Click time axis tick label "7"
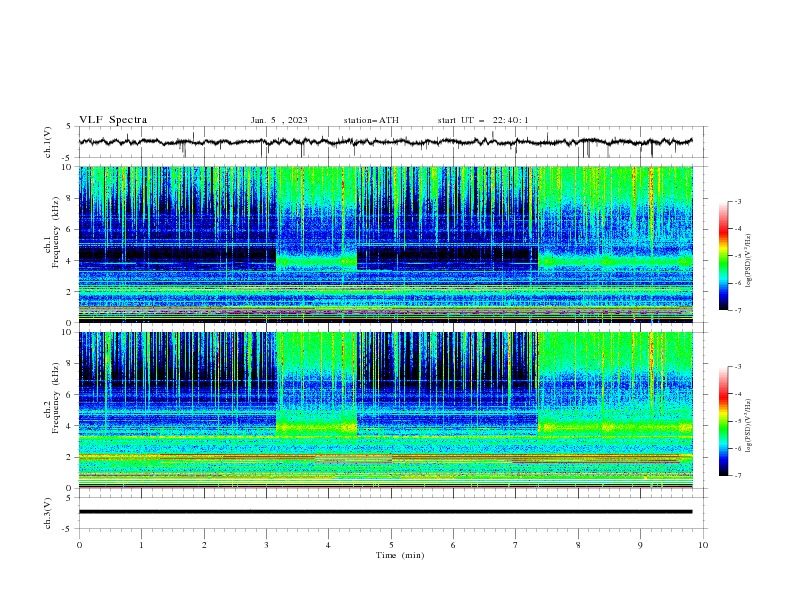Image resolution: width=792 pixels, height=612 pixels. coord(516,545)
